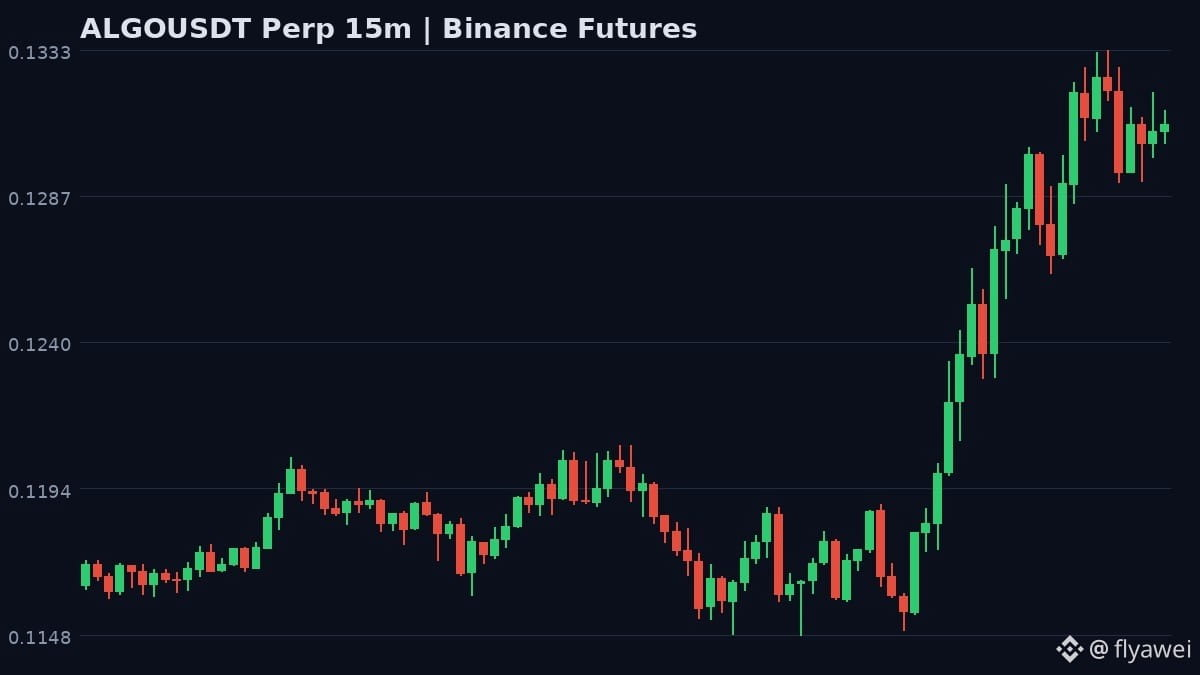Click the green candle crossing the 0.1240 line
Image resolution: width=1200 pixels, height=675 pixels.
(971, 331)
